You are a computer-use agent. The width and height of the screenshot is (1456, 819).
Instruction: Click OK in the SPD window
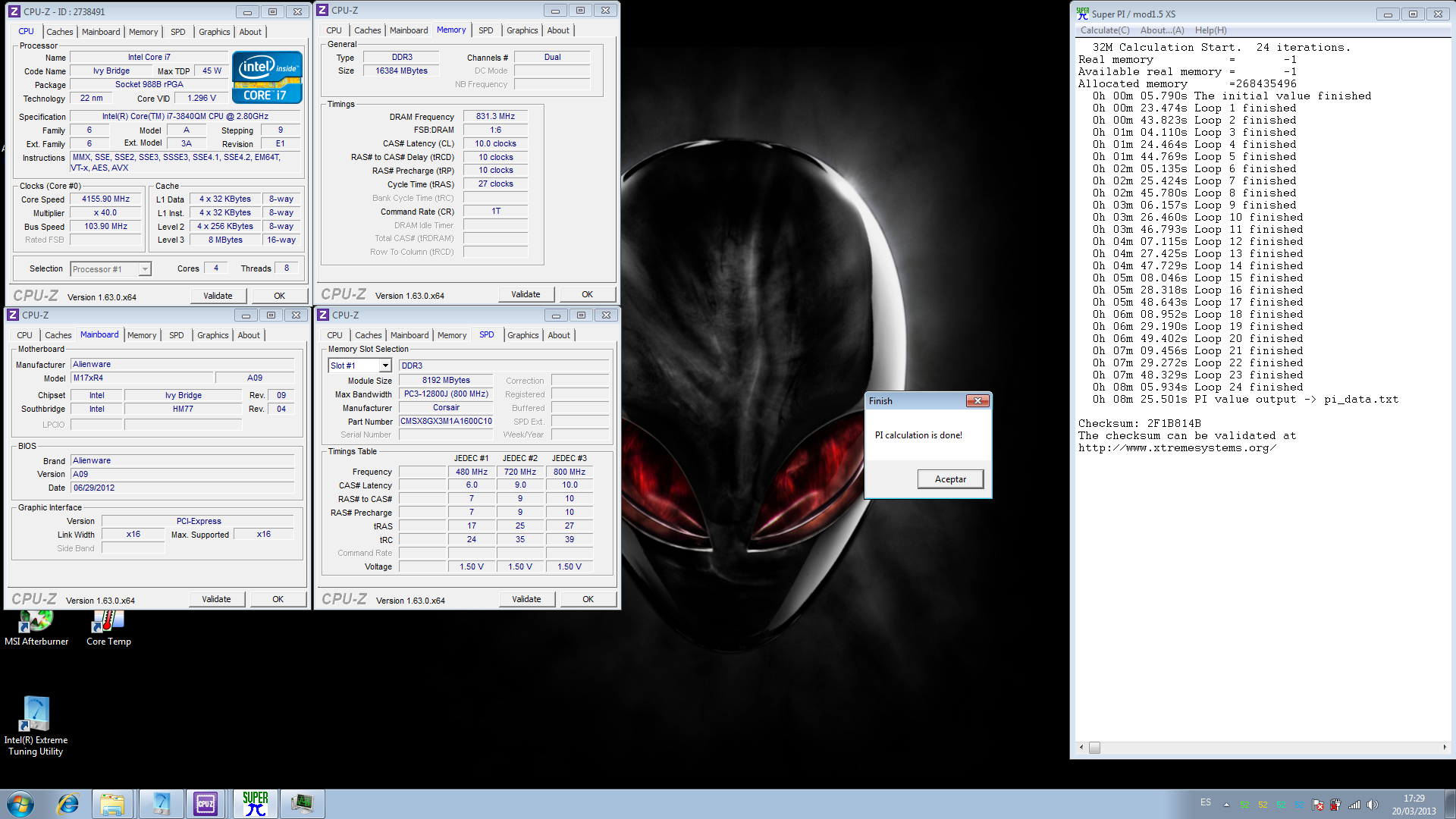(588, 599)
